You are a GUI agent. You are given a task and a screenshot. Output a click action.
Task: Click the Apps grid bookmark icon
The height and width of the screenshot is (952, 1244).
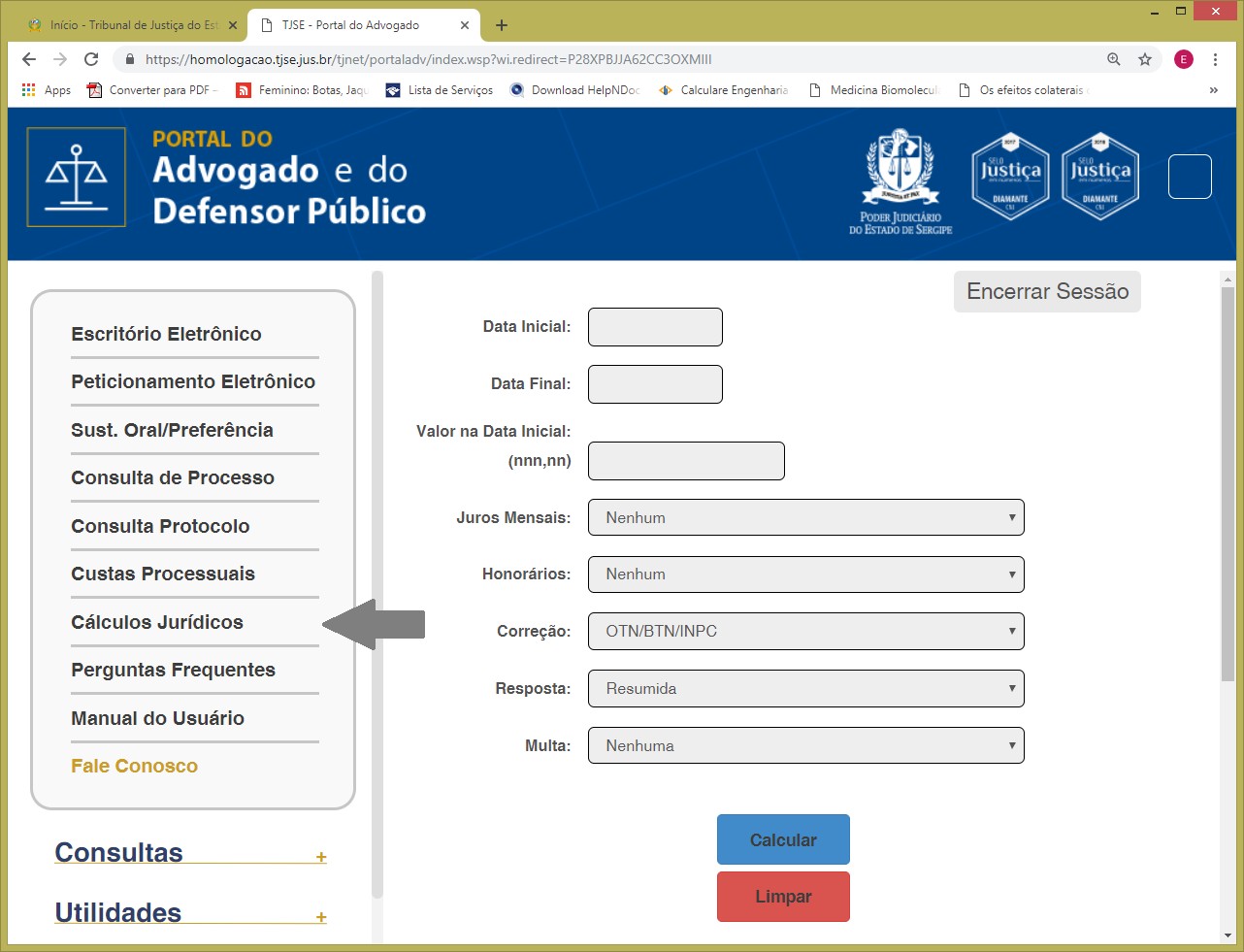tap(29, 90)
